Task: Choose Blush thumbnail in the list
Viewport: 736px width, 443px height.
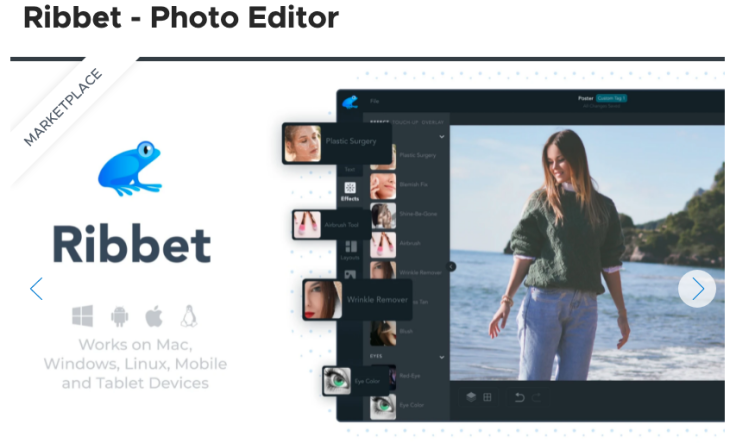Action: pos(383,333)
